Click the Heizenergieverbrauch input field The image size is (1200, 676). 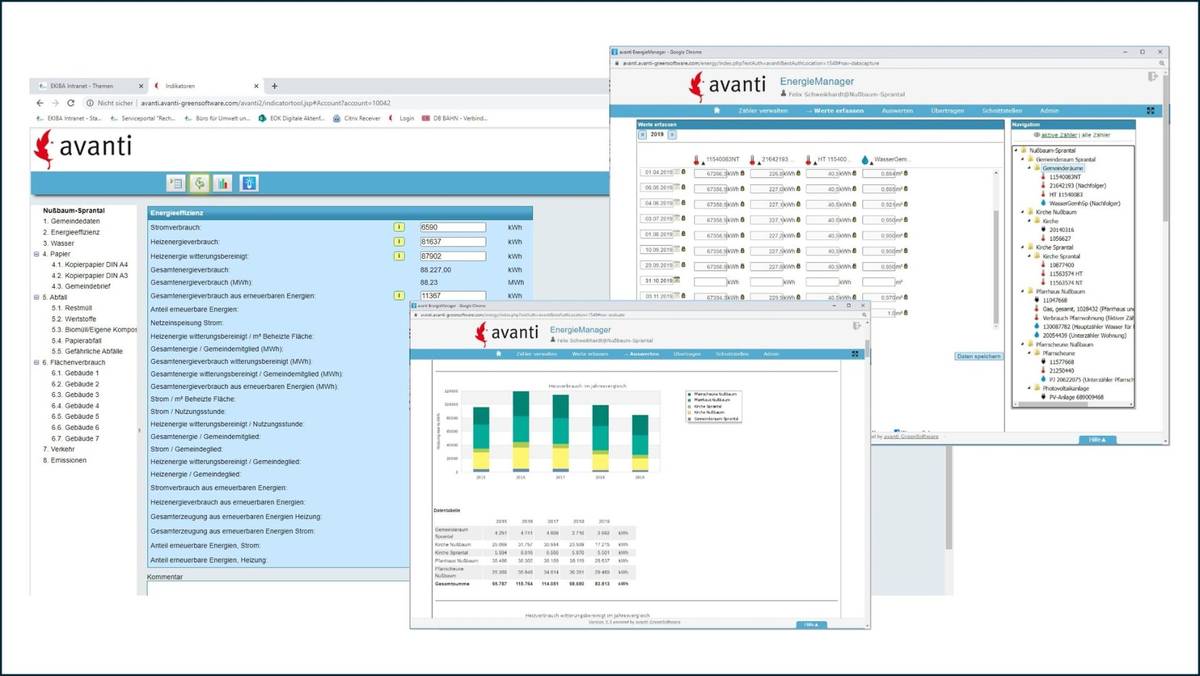(x=452, y=242)
